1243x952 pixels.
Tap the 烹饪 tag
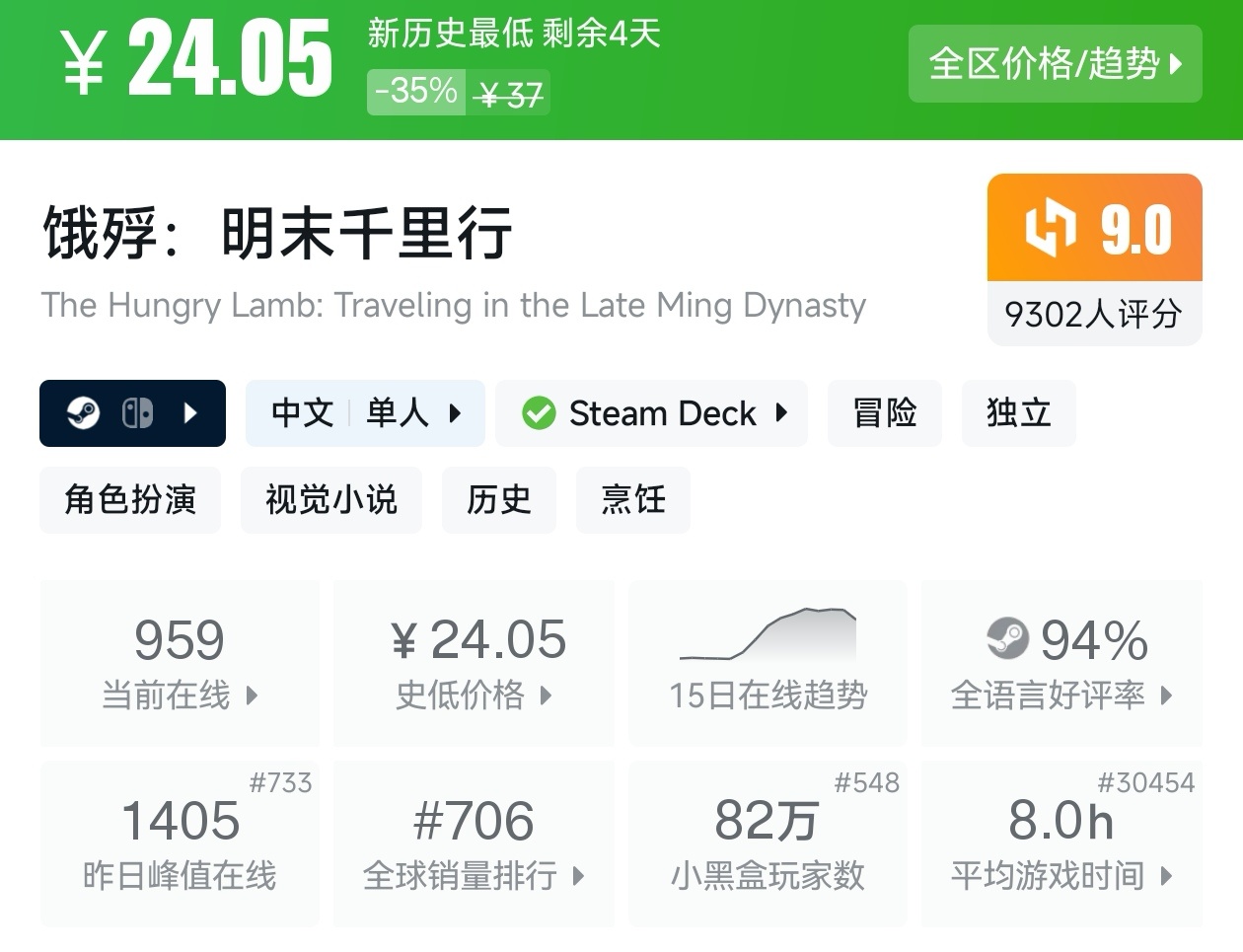[x=633, y=500]
